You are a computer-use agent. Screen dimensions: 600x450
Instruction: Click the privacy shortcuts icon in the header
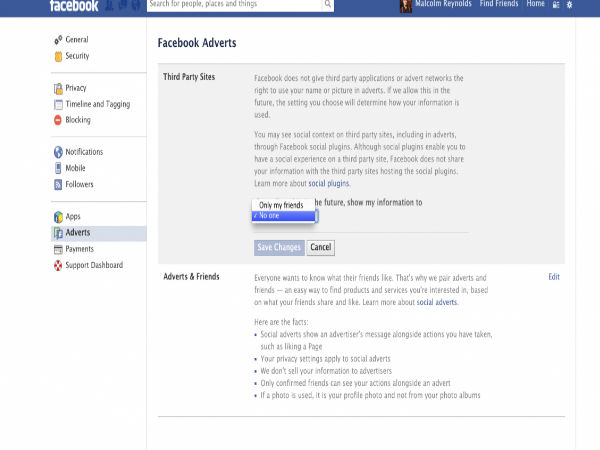tap(556, 5)
